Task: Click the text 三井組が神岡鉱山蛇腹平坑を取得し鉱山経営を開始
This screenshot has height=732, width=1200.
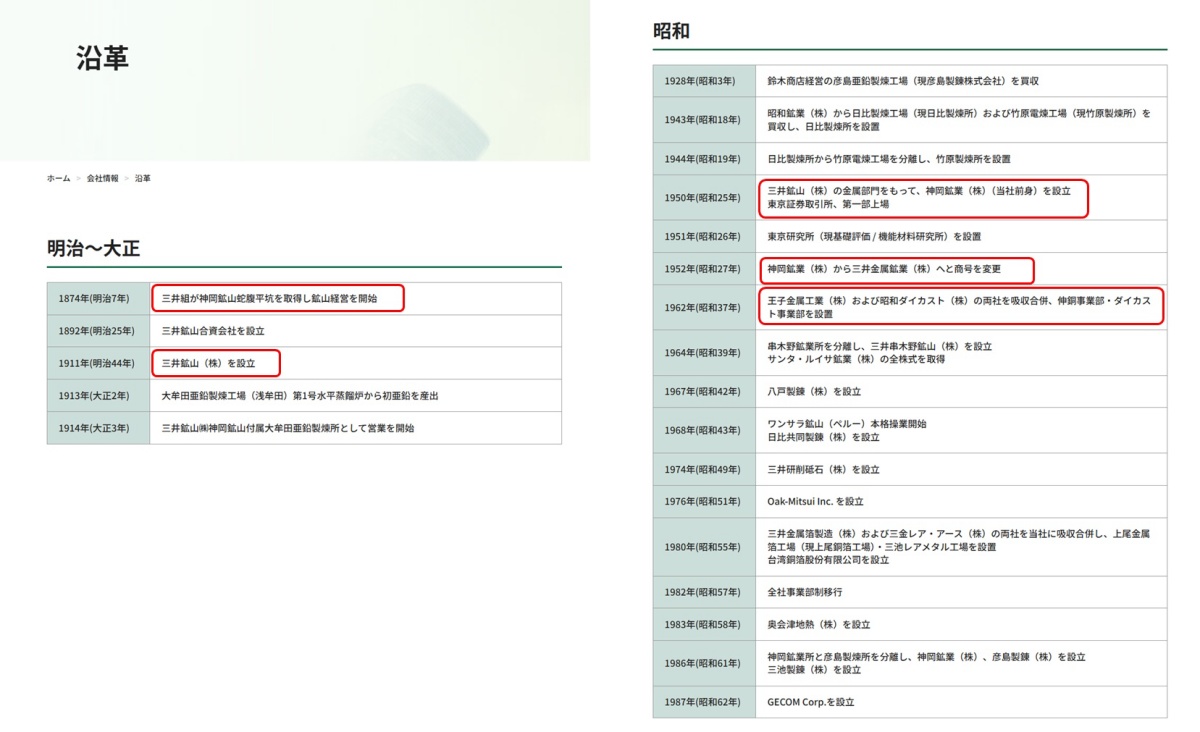Action: [x=269, y=299]
